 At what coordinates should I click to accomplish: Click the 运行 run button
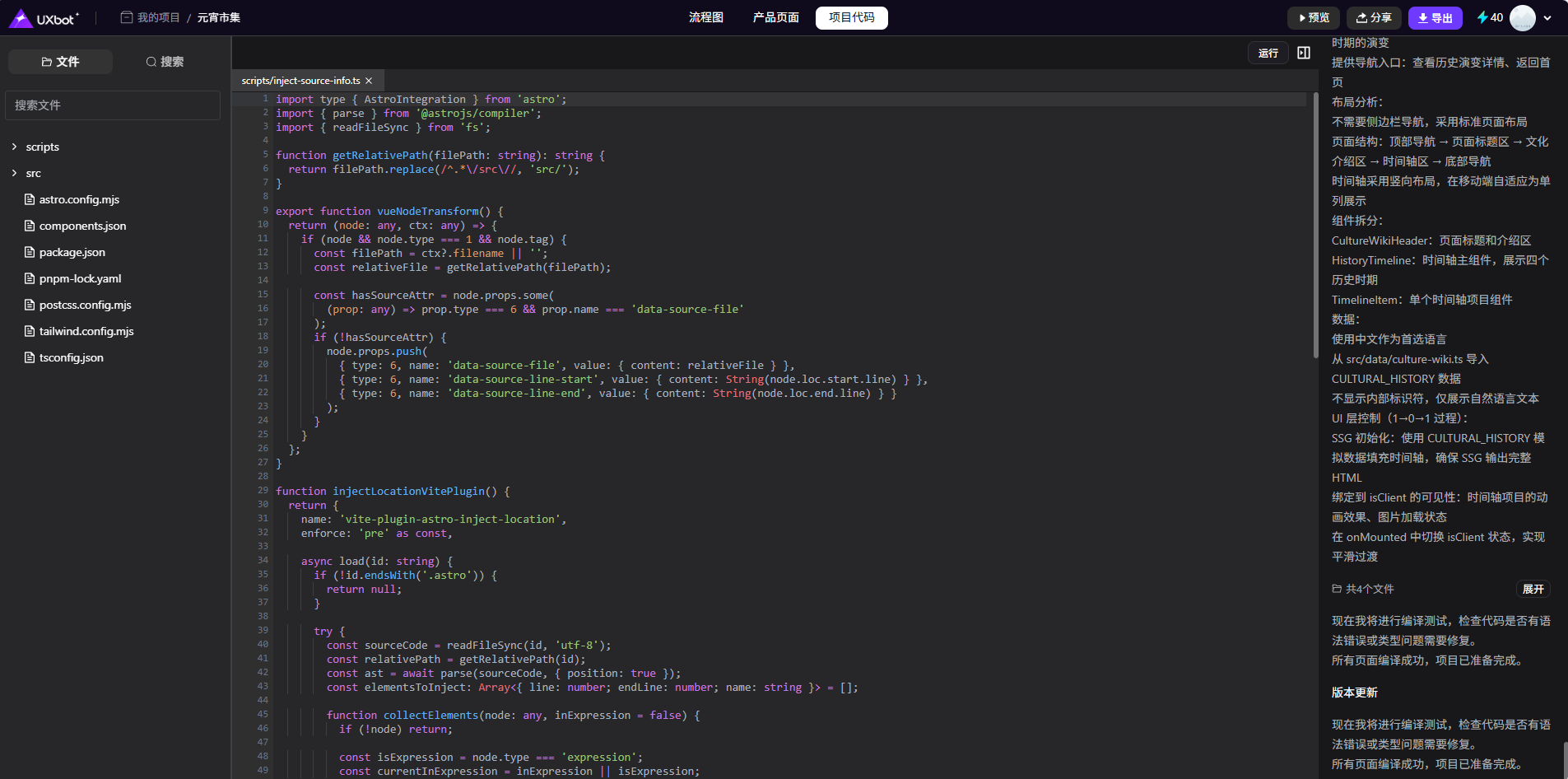1268,53
